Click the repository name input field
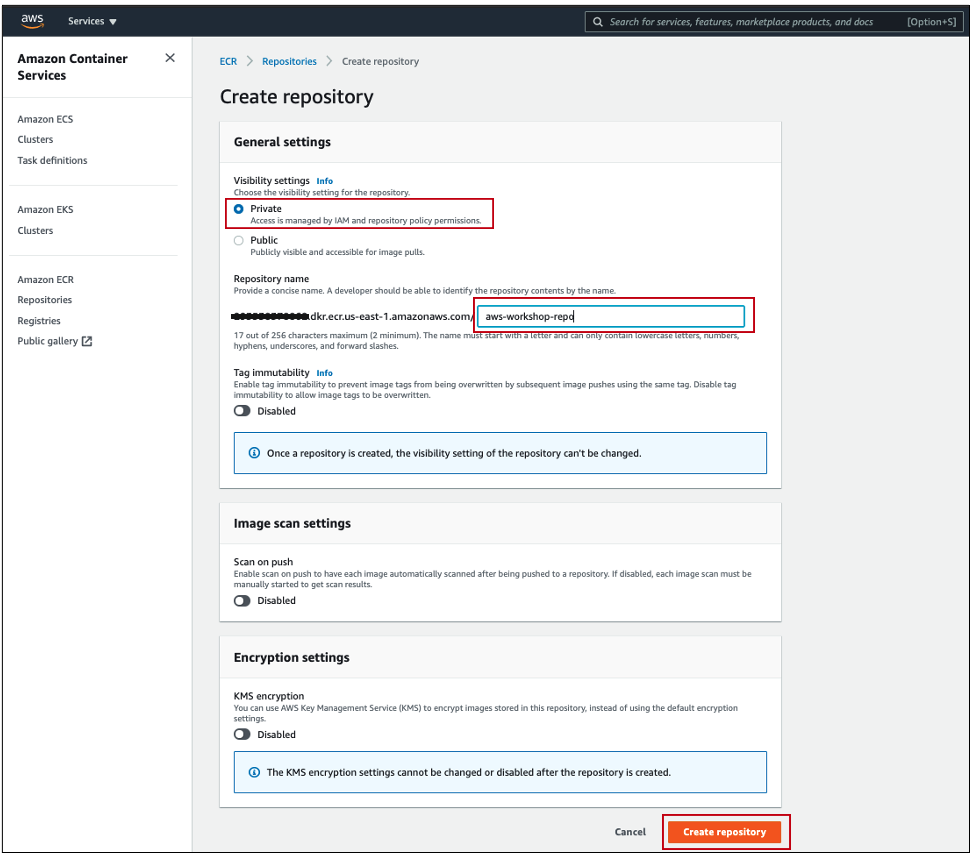The height and width of the screenshot is (858, 973). tap(611, 316)
